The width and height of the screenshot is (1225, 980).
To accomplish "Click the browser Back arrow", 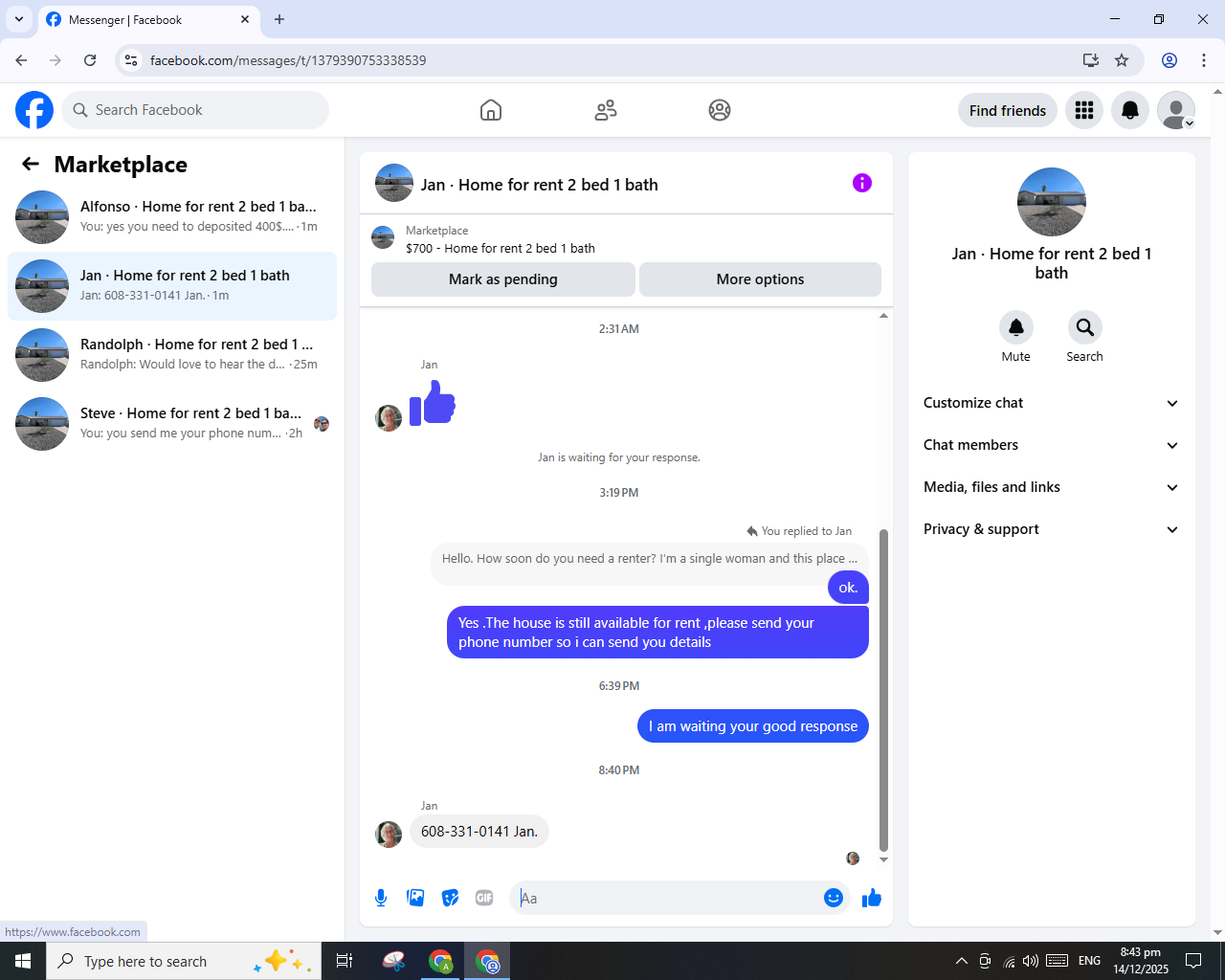I will tap(21, 60).
